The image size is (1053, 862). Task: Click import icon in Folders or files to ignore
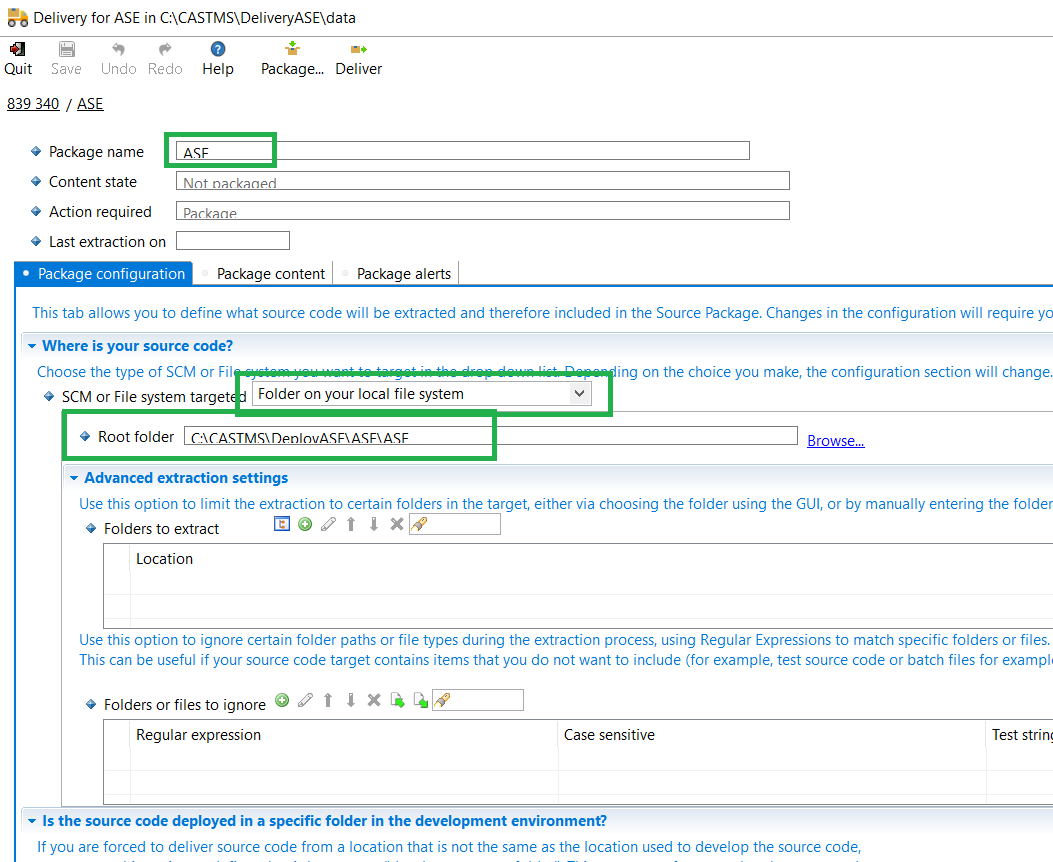(397, 700)
